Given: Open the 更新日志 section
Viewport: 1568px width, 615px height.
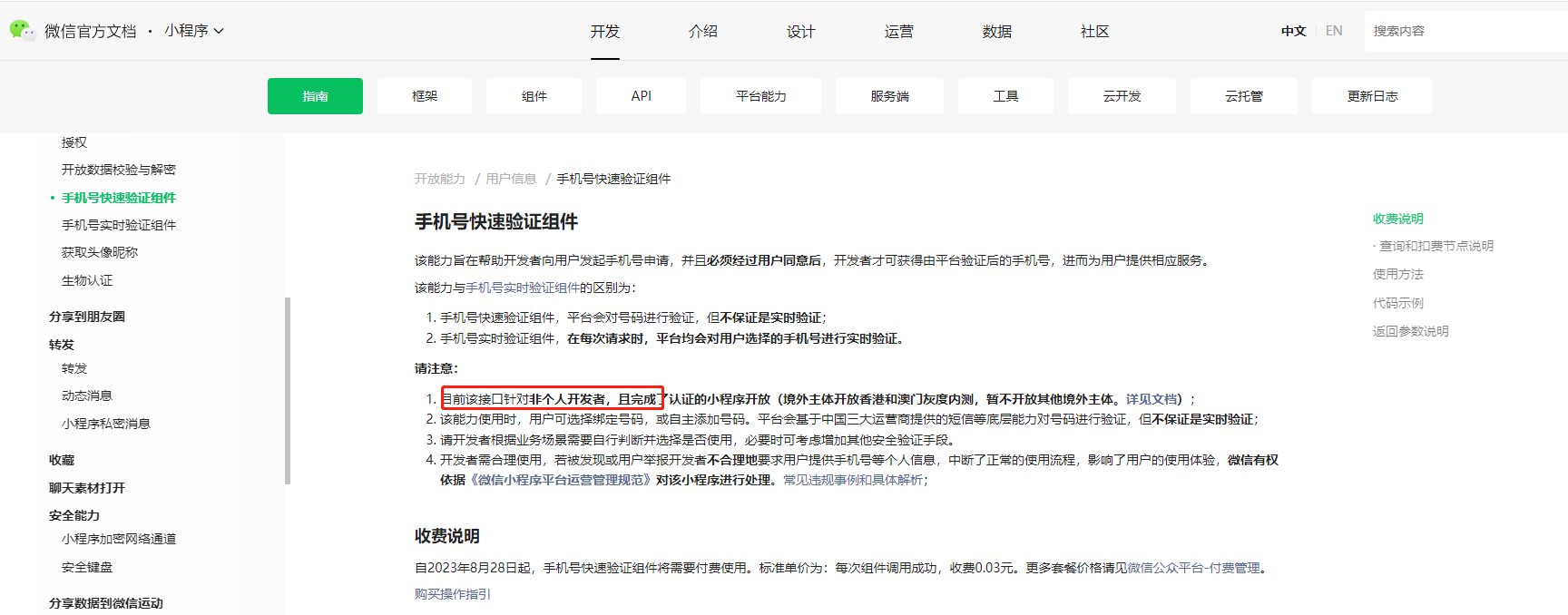Looking at the screenshot, I should click(1372, 96).
